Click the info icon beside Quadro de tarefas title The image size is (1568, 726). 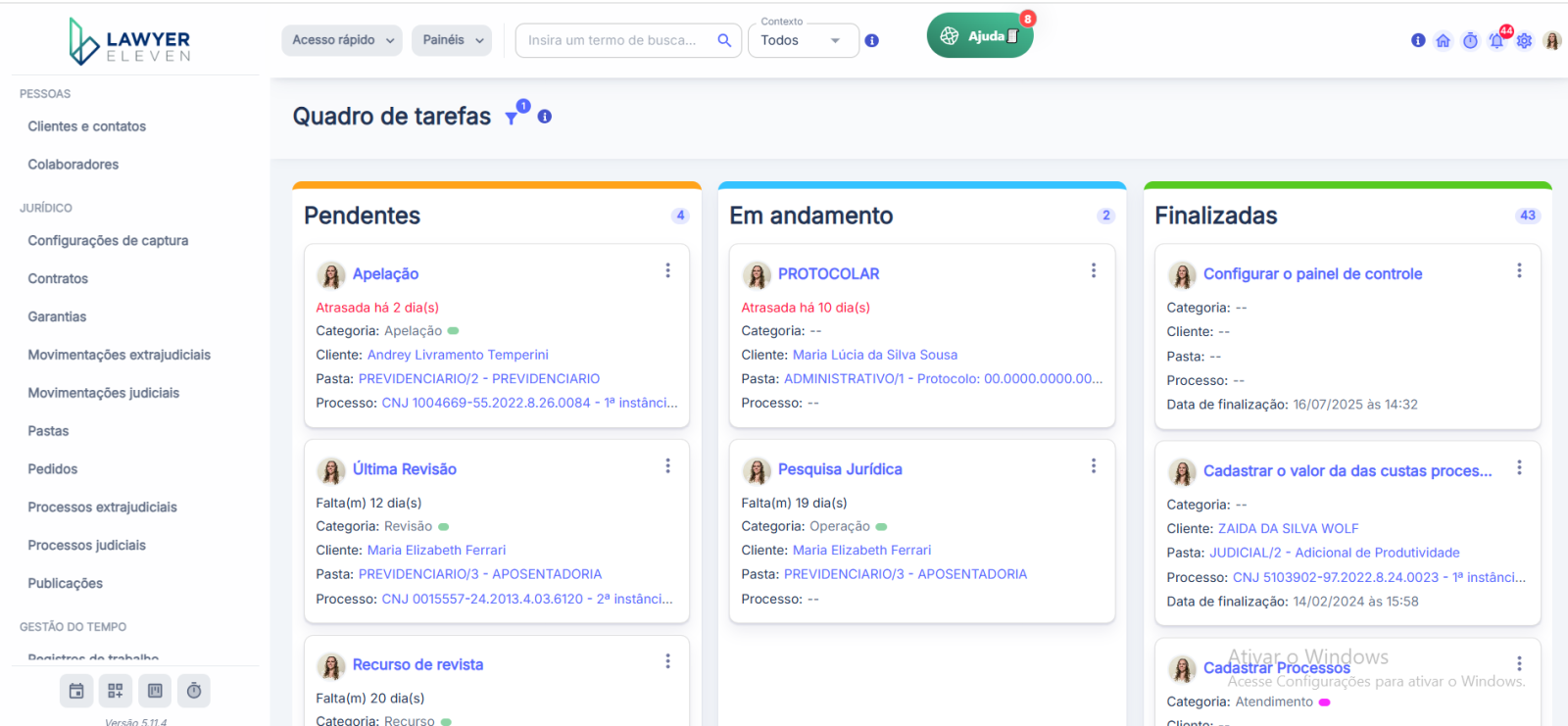coord(545,117)
